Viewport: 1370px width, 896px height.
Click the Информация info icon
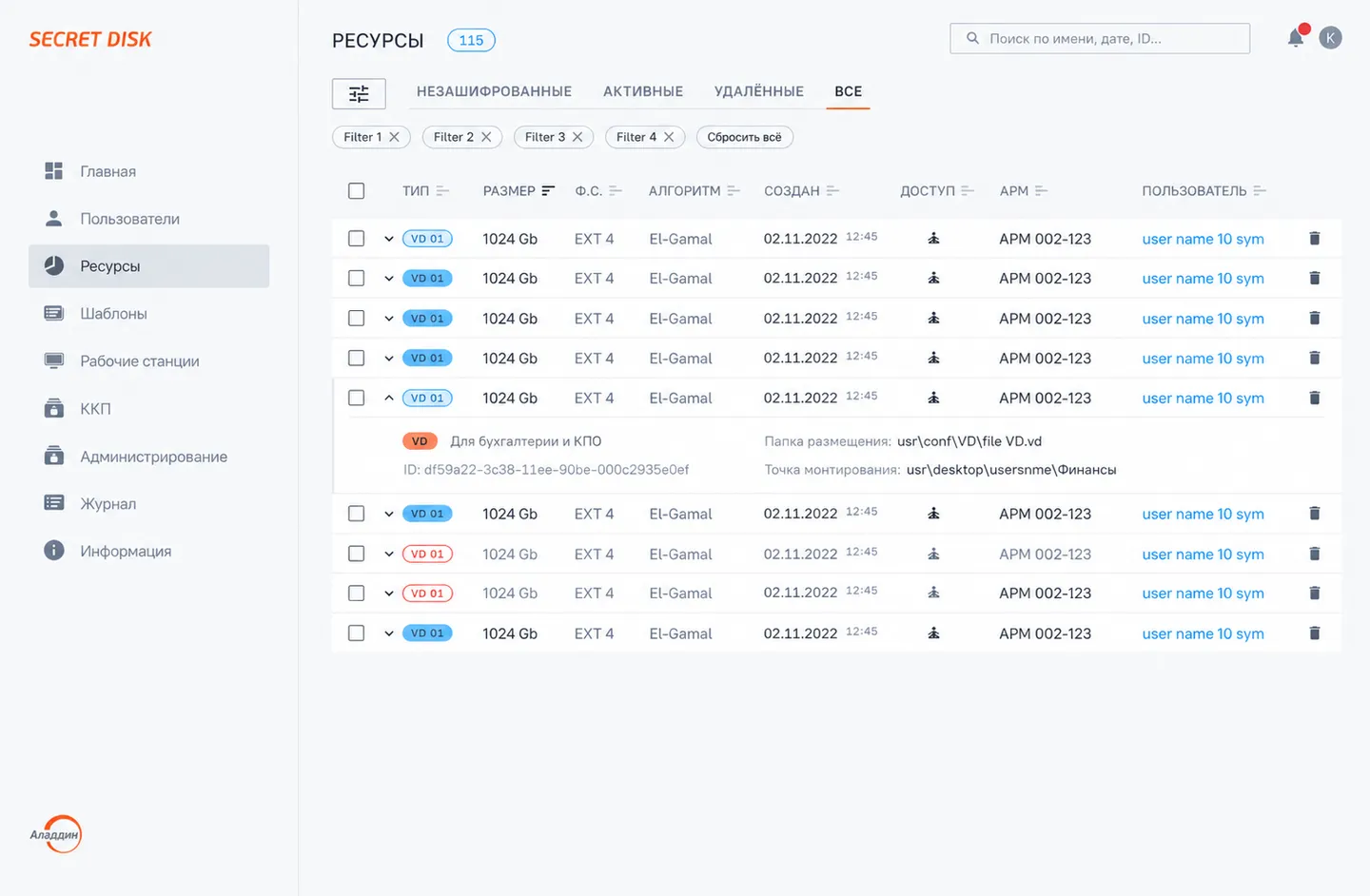(x=54, y=551)
